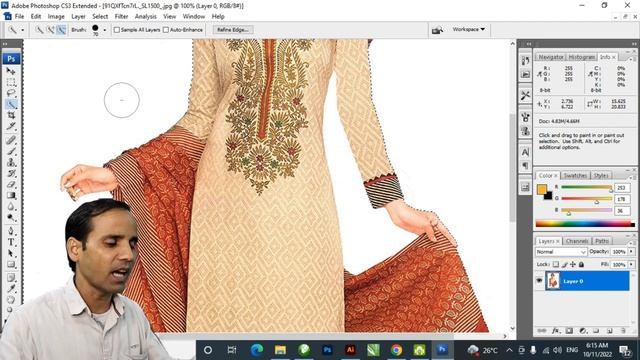Select the Lasso tool
The image size is (640, 360).
(11, 93)
